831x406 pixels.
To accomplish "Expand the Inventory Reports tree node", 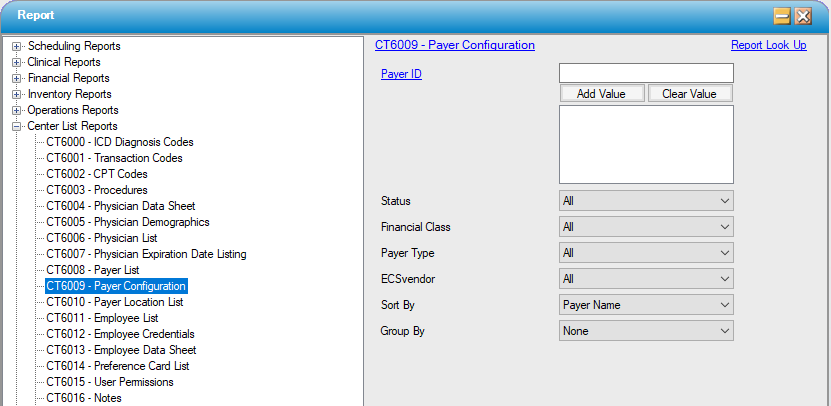I will pos(17,94).
